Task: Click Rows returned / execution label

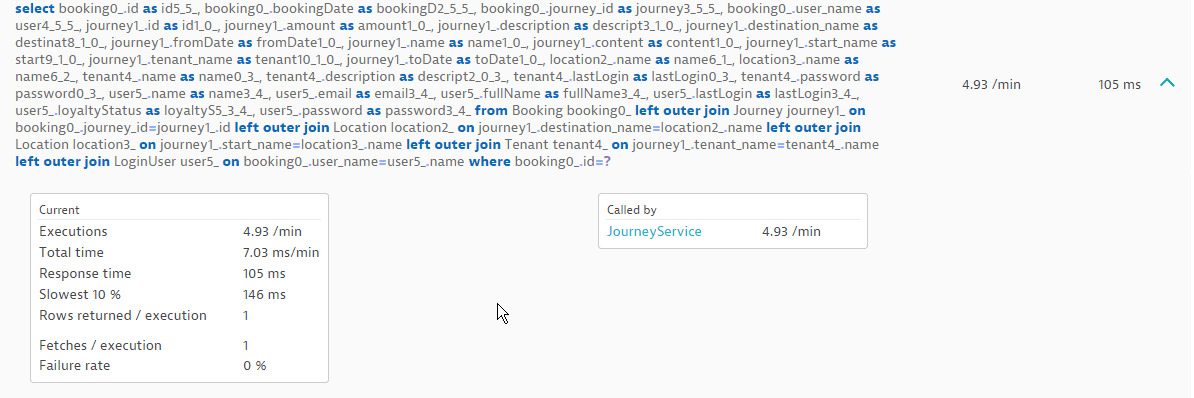Action: coord(123,315)
